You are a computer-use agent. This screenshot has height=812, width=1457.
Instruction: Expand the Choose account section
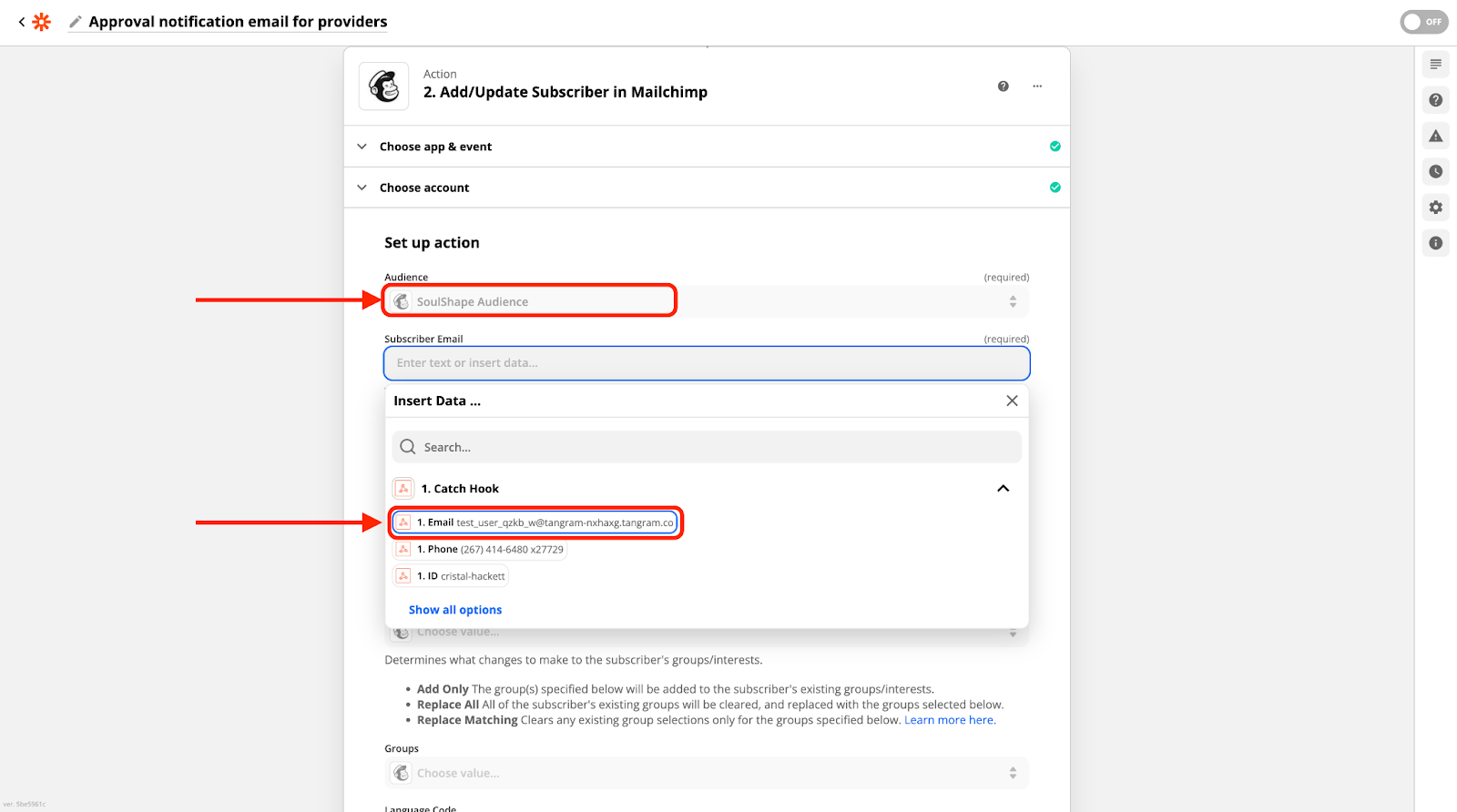(x=707, y=188)
